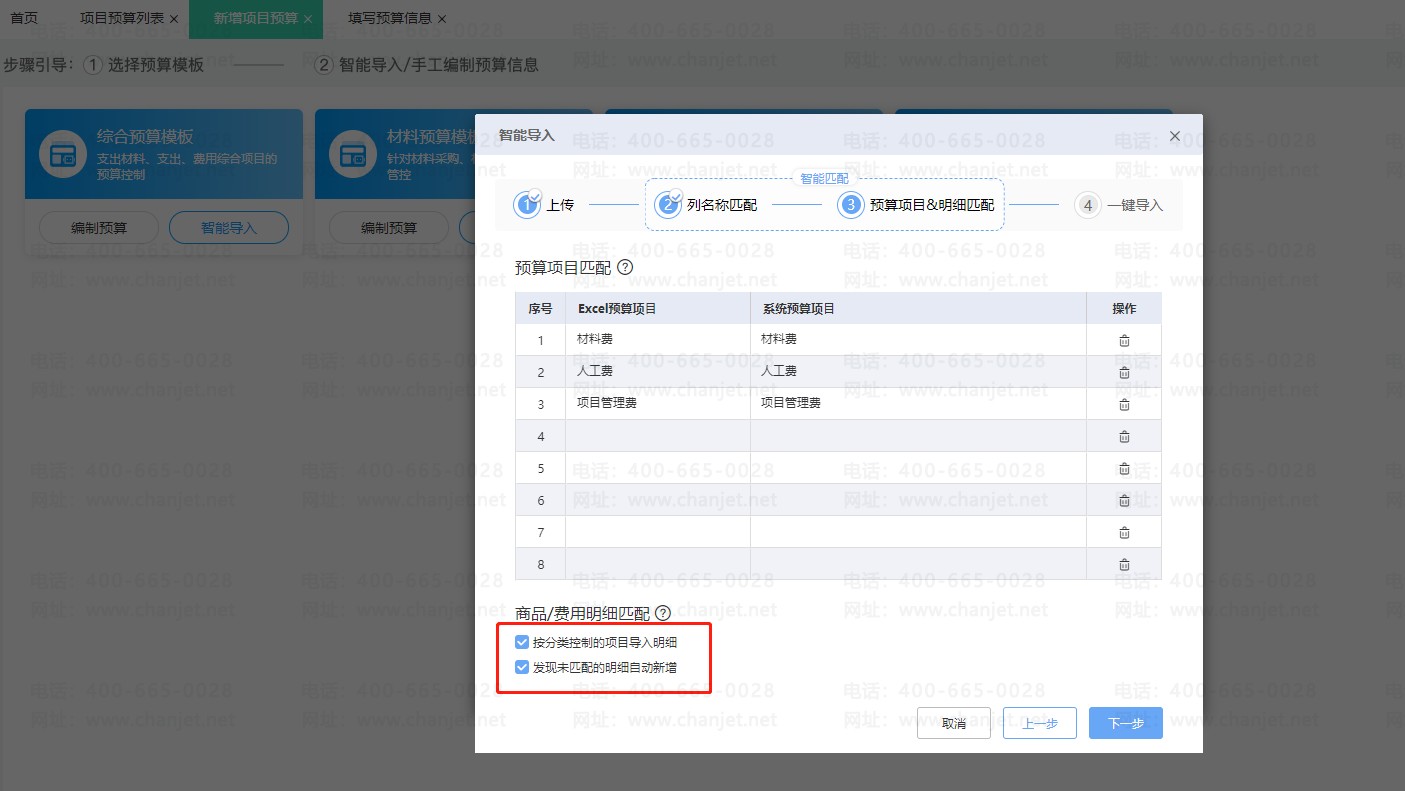This screenshot has height=791, width=1405.
Task: Click the Excel预算项目 column header
Action: pos(658,308)
